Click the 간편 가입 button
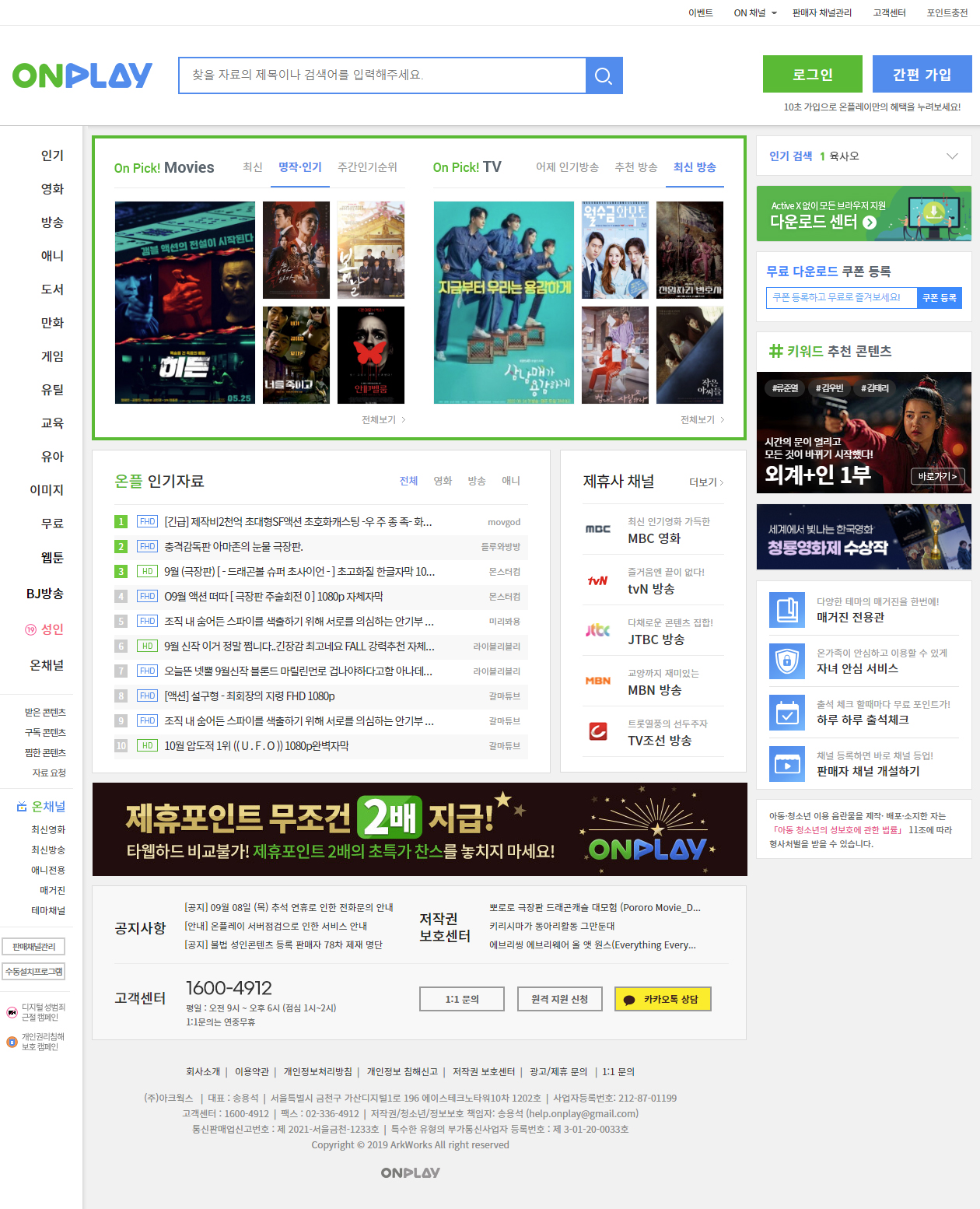 [x=922, y=74]
